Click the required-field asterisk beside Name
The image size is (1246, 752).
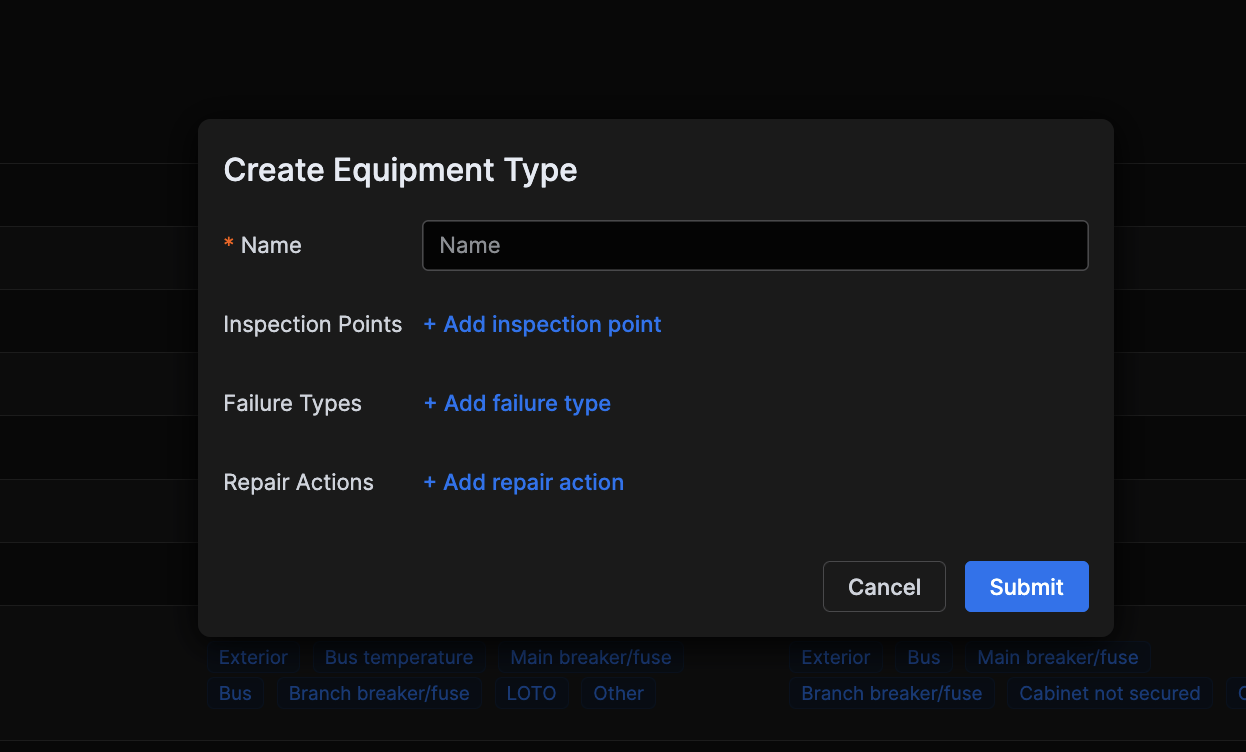228,243
